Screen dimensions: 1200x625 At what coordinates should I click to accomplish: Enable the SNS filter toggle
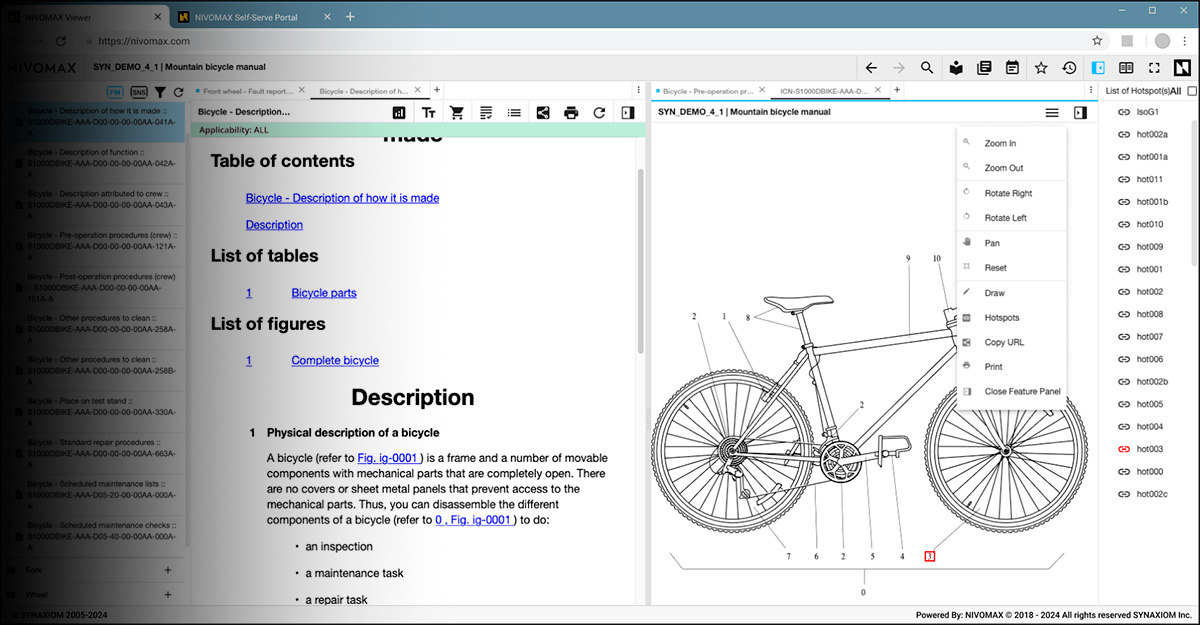(x=138, y=90)
